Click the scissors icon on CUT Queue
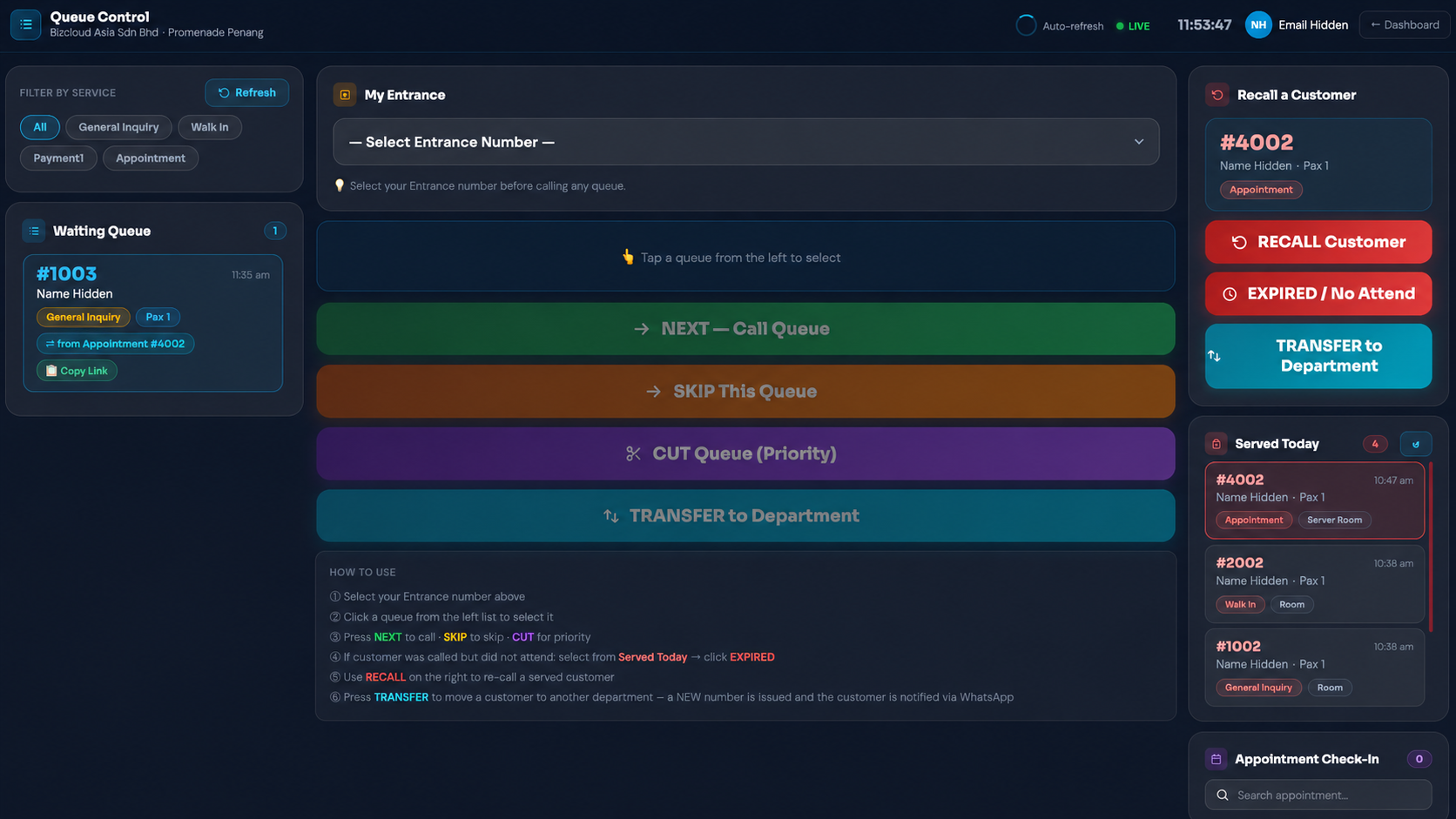Image resolution: width=1456 pixels, height=819 pixels. pyautogui.click(x=633, y=453)
